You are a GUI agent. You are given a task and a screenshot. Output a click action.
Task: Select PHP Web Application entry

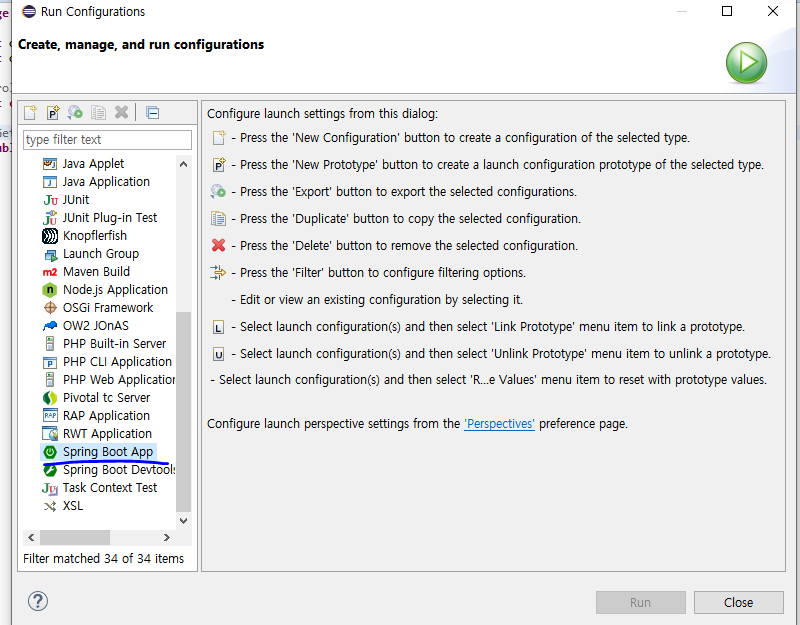119,380
